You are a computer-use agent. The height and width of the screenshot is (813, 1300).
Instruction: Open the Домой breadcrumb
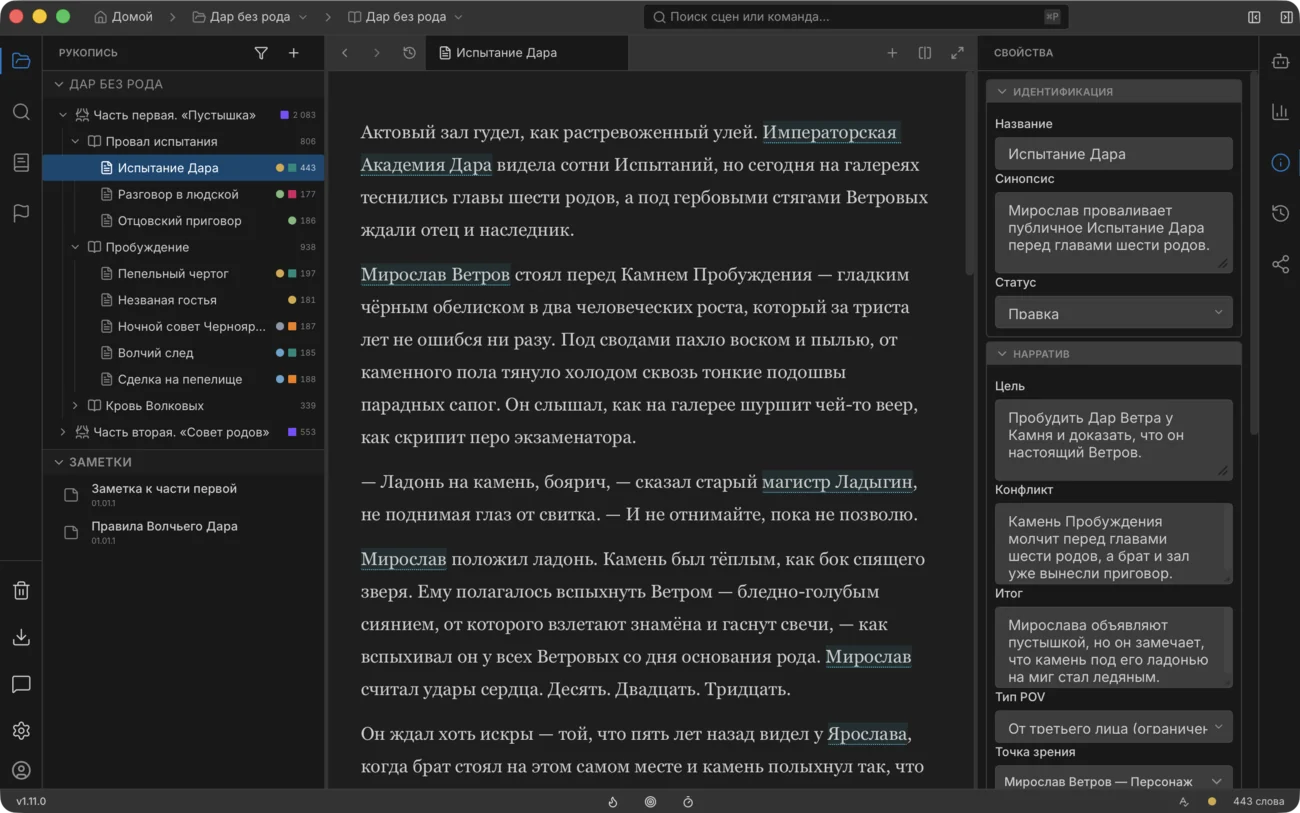[x=124, y=17]
